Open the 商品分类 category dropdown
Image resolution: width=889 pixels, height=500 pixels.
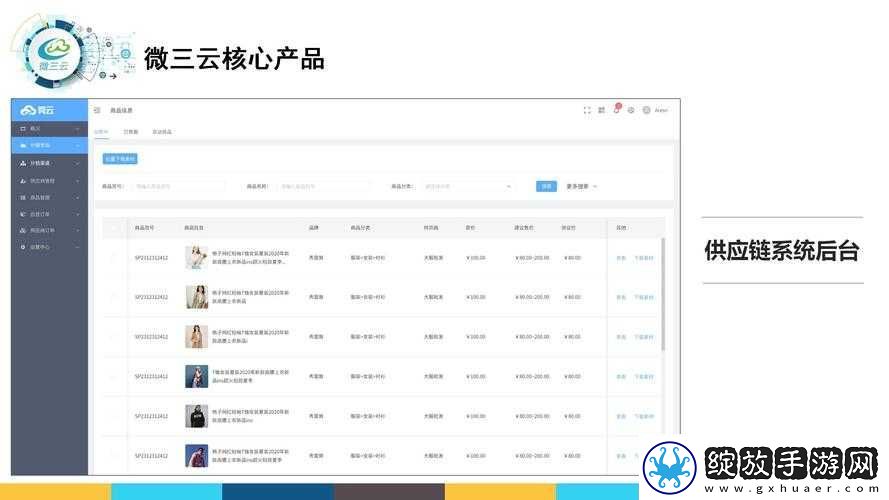click(x=468, y=186)
